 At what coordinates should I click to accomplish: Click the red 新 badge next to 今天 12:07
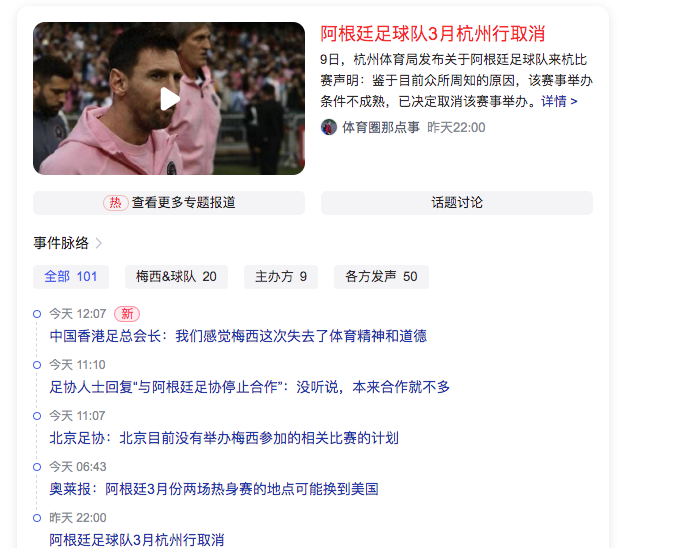pos(127,314)
